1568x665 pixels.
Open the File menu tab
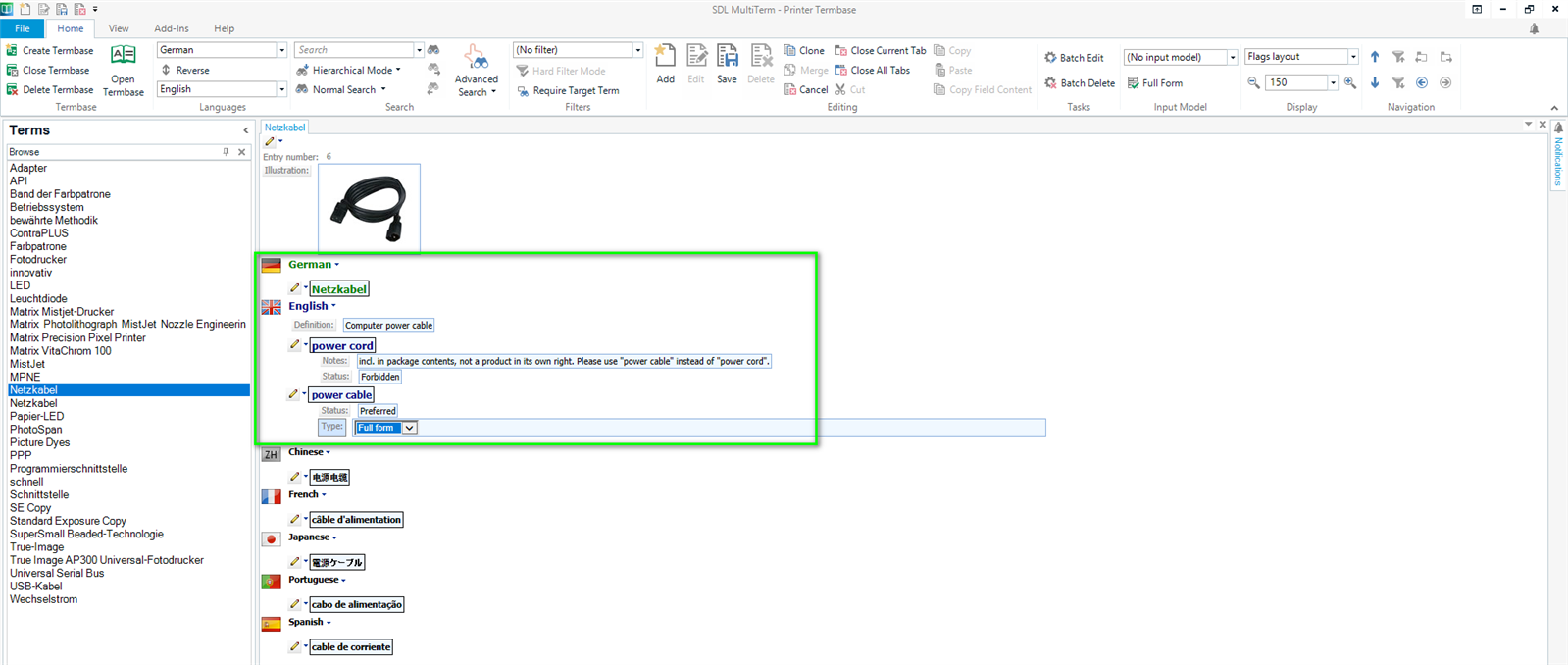tap(23, 28)
